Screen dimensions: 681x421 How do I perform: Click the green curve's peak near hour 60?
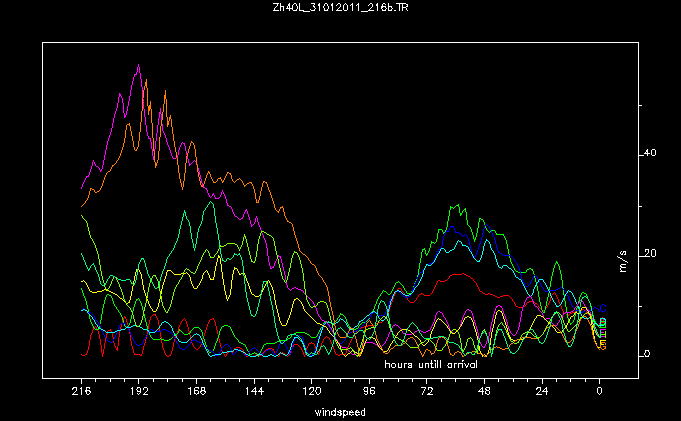tap(455, 206)
